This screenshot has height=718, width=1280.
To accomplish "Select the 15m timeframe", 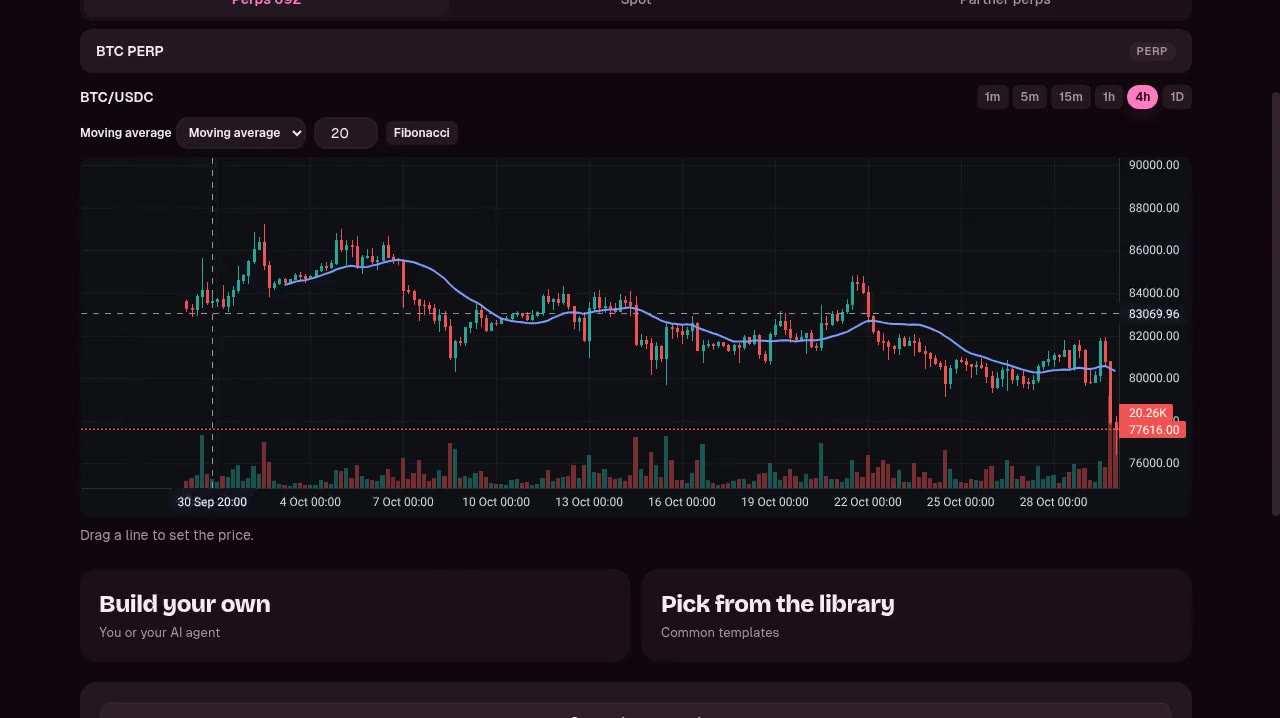I will [1070, 97].
